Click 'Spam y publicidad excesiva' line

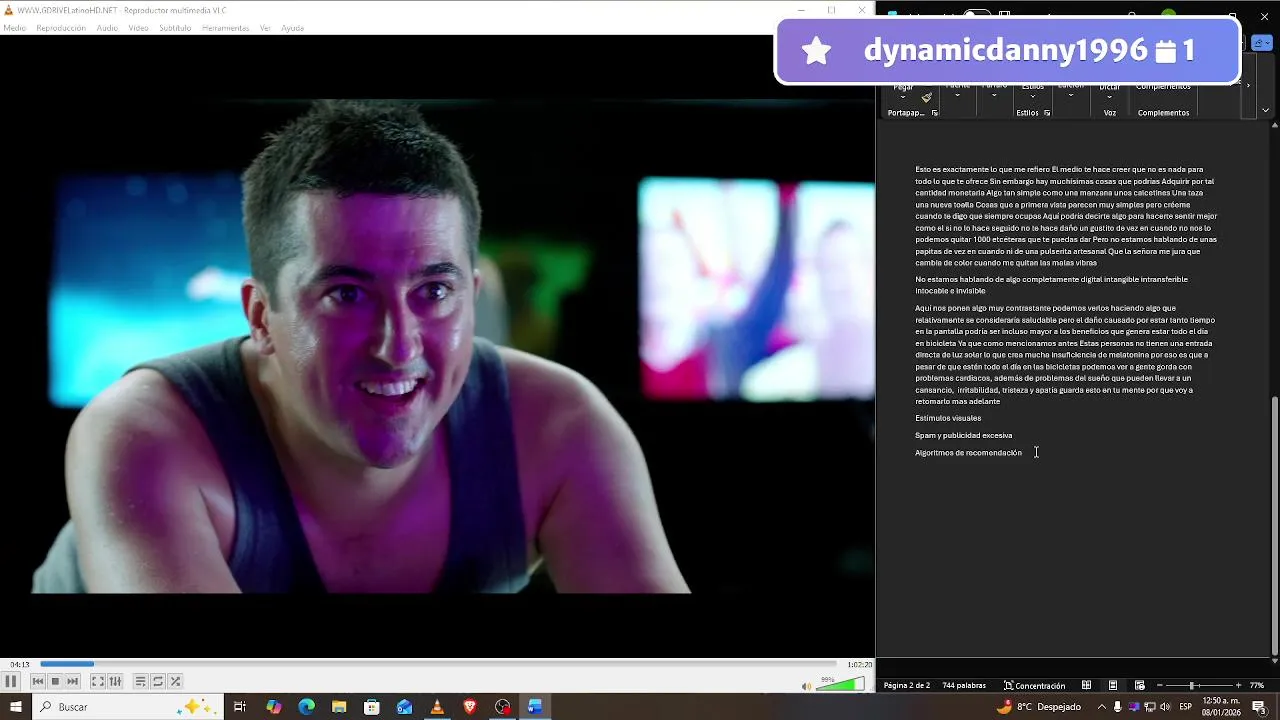coord(963,435)
